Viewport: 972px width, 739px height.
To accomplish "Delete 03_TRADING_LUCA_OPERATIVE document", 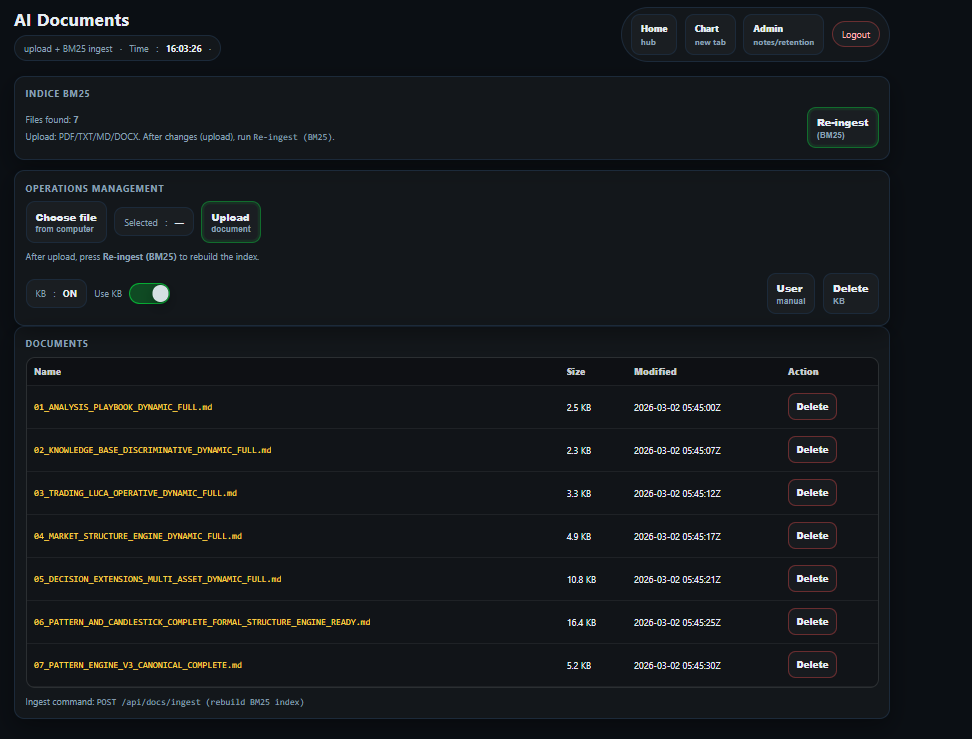I will (812, 493).
